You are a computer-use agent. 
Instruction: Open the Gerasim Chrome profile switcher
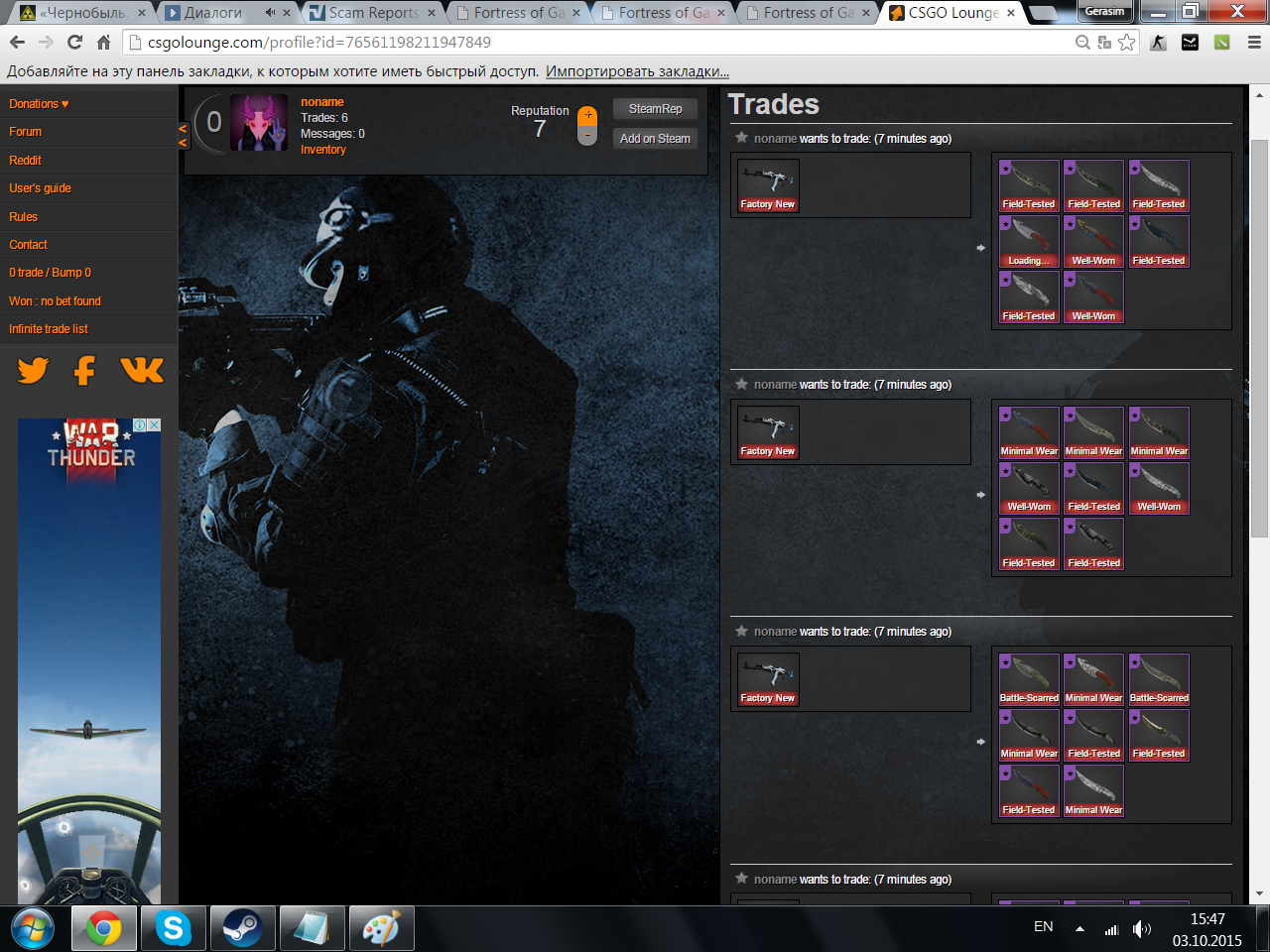pos(1105,12)
